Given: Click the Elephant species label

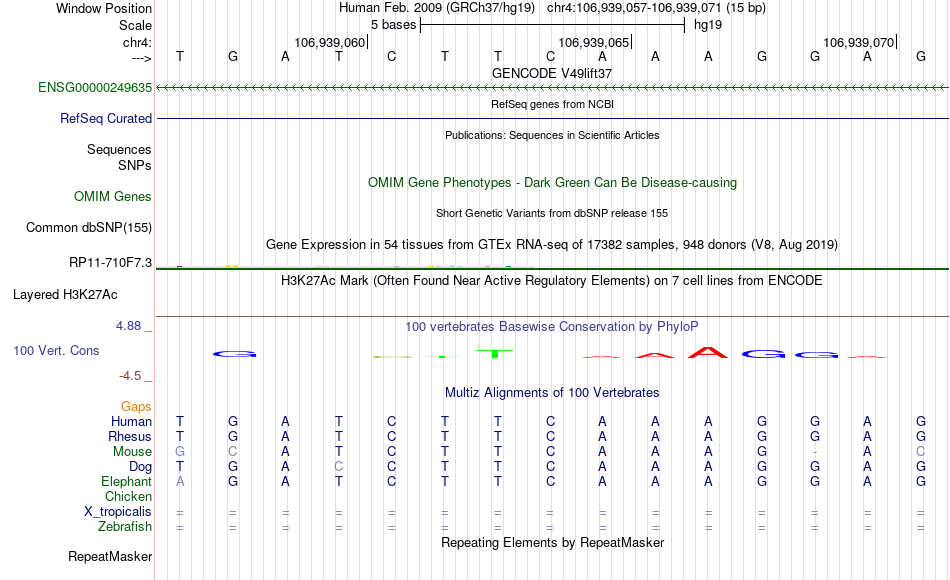Looking at the screenshot, I should click(127, 481).
